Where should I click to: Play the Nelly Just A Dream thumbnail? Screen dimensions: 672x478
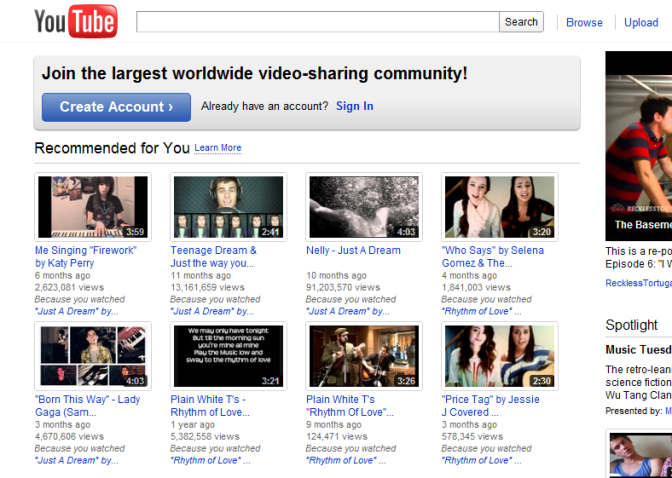pyautogui.click(x=363, y=207)
